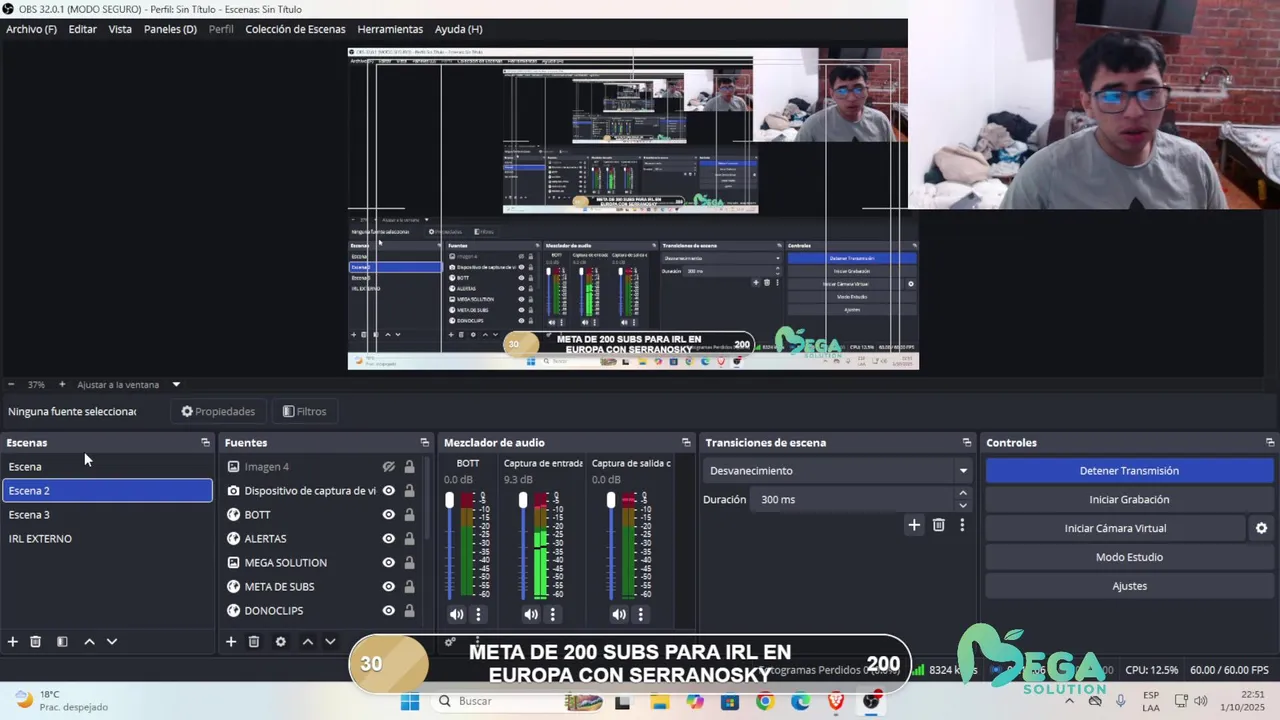
Task: Toggle lock on Imagen 4 source
Action: coord(409,467)
